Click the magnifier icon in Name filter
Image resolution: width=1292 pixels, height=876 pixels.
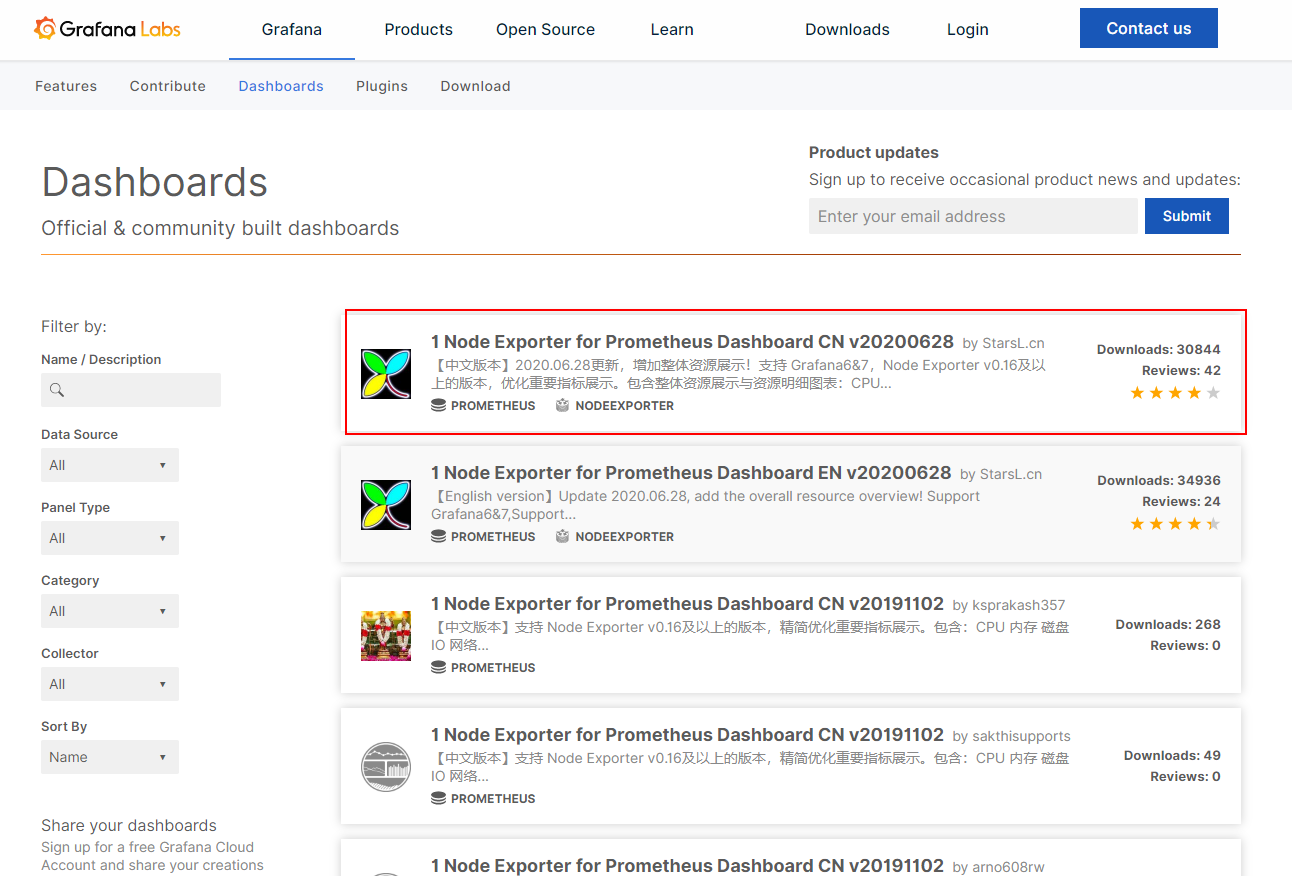pyautogui.click(x=57, y=390)
